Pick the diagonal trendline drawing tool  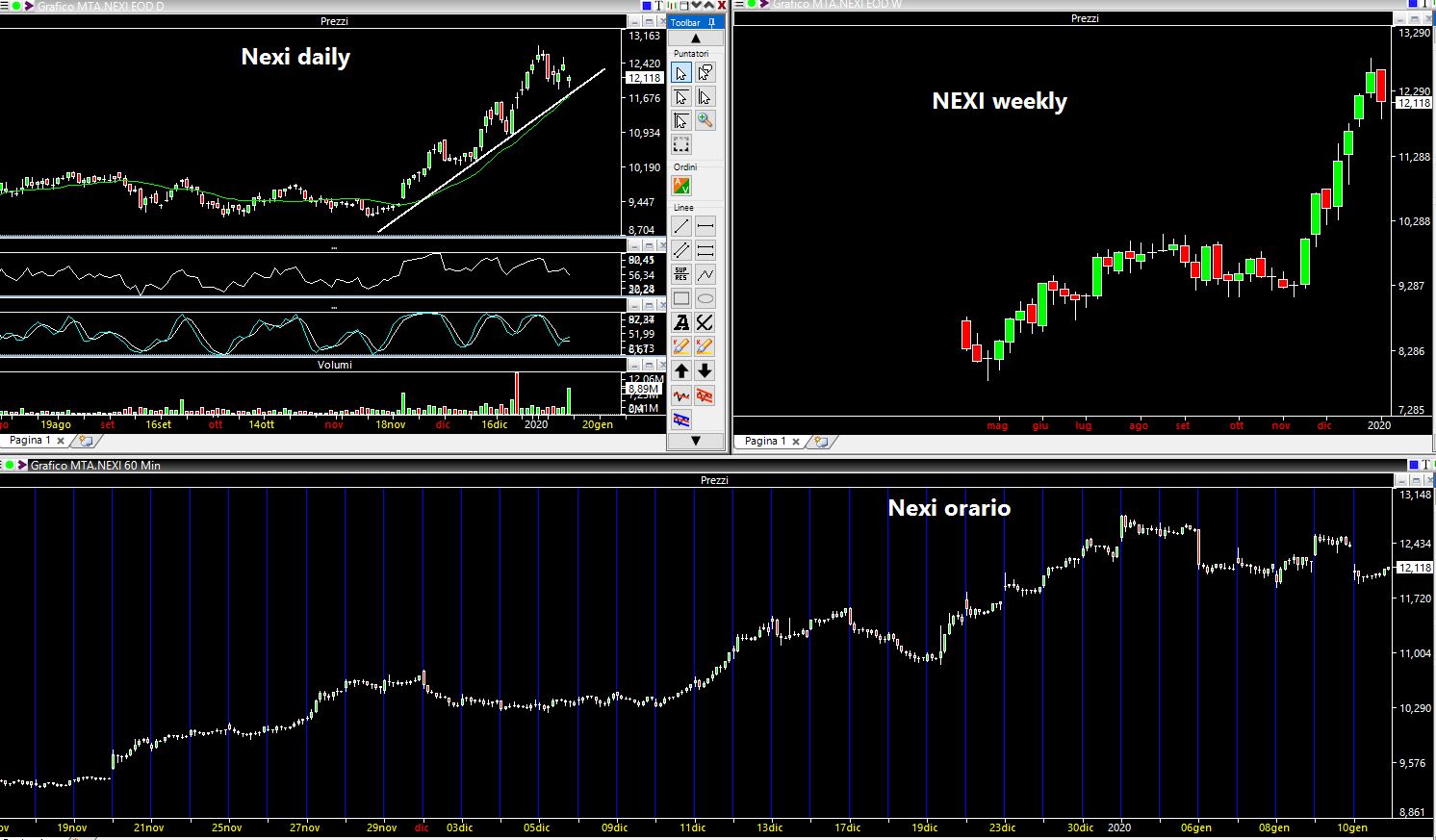click(681, 226)
